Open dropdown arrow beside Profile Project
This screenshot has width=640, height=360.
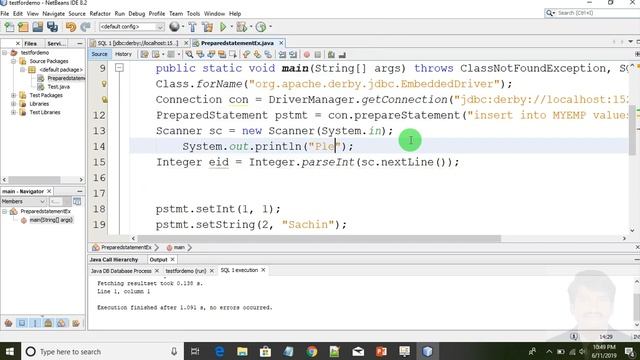point(270,27)
